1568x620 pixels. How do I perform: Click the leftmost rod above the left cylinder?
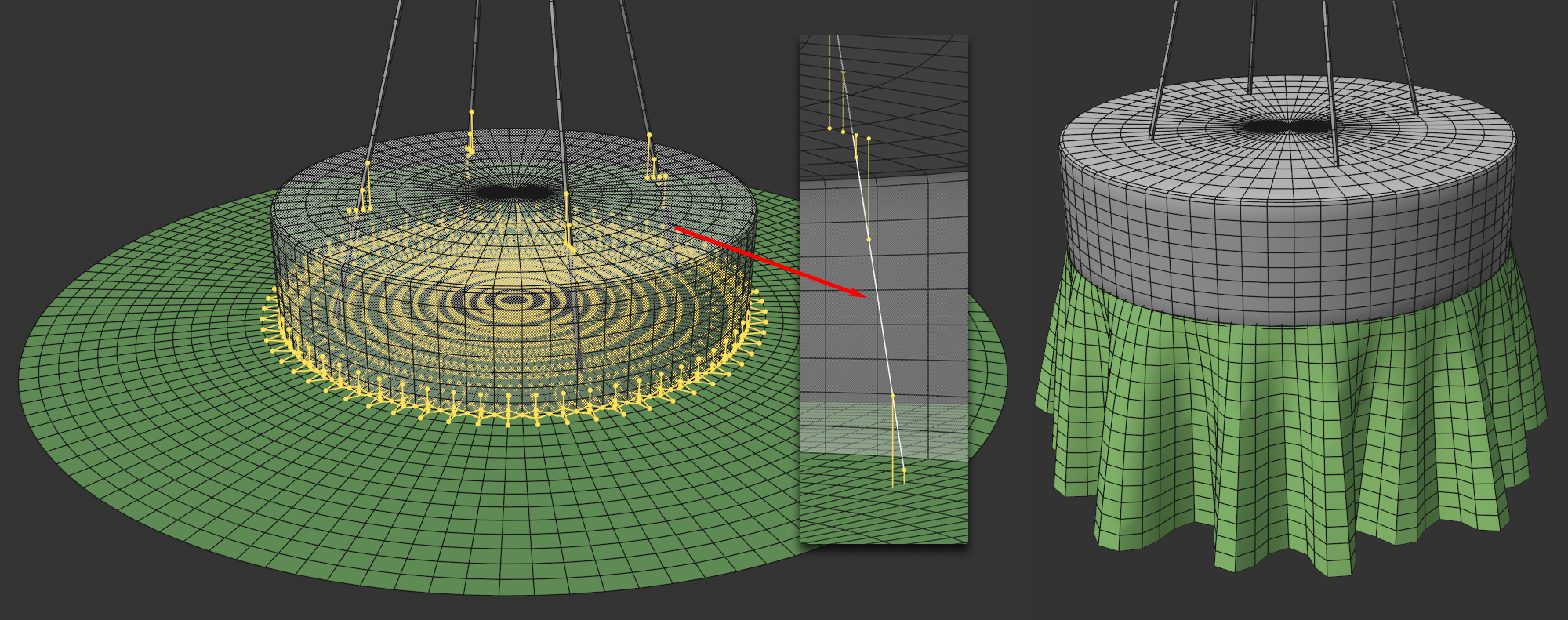(386, 78)
